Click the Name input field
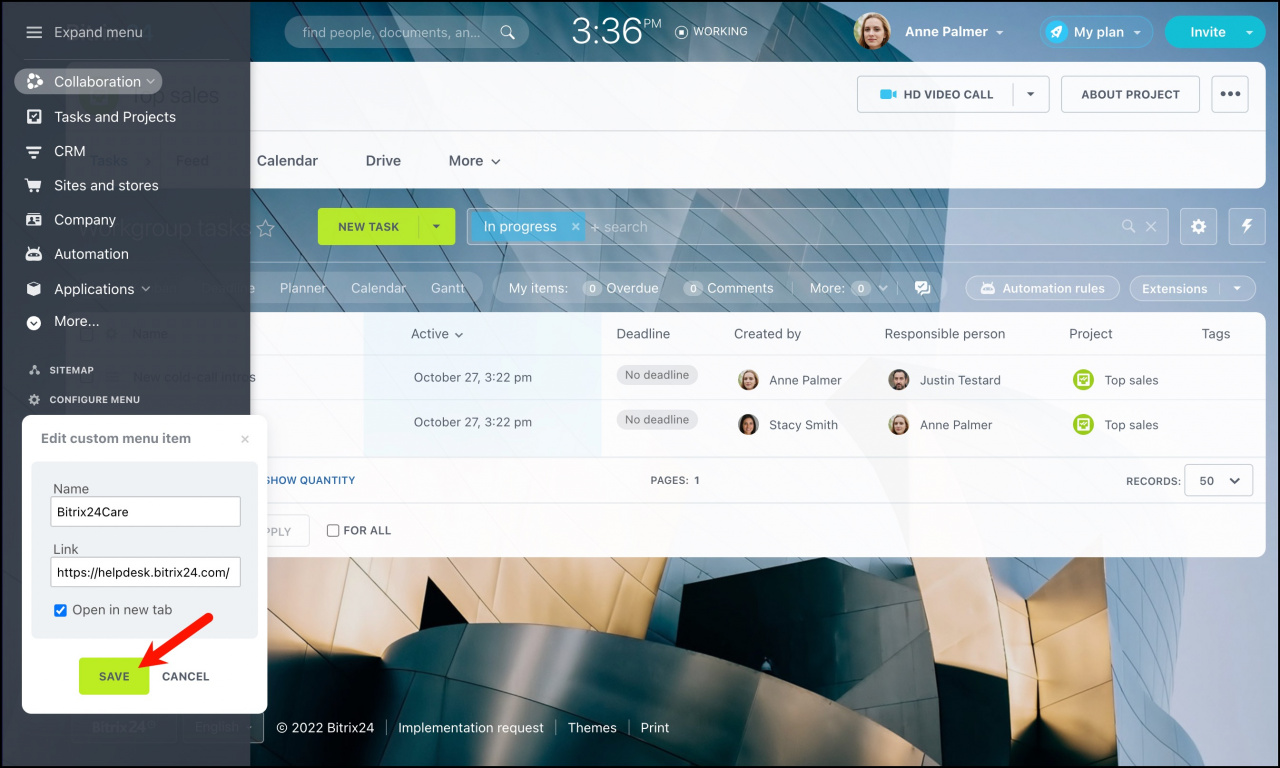Screen dimensions: 1280x768 coord(146,512)
